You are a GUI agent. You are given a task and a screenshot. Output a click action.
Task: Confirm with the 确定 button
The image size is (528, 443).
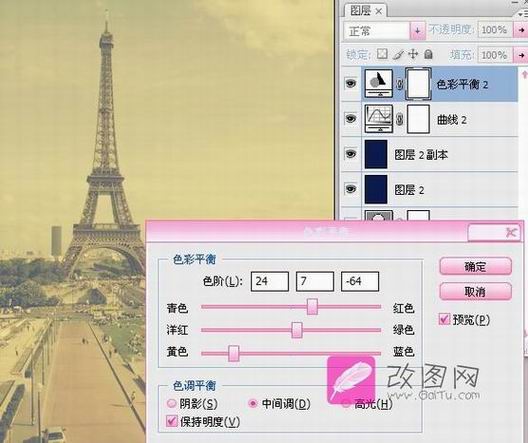coord(475,267)
